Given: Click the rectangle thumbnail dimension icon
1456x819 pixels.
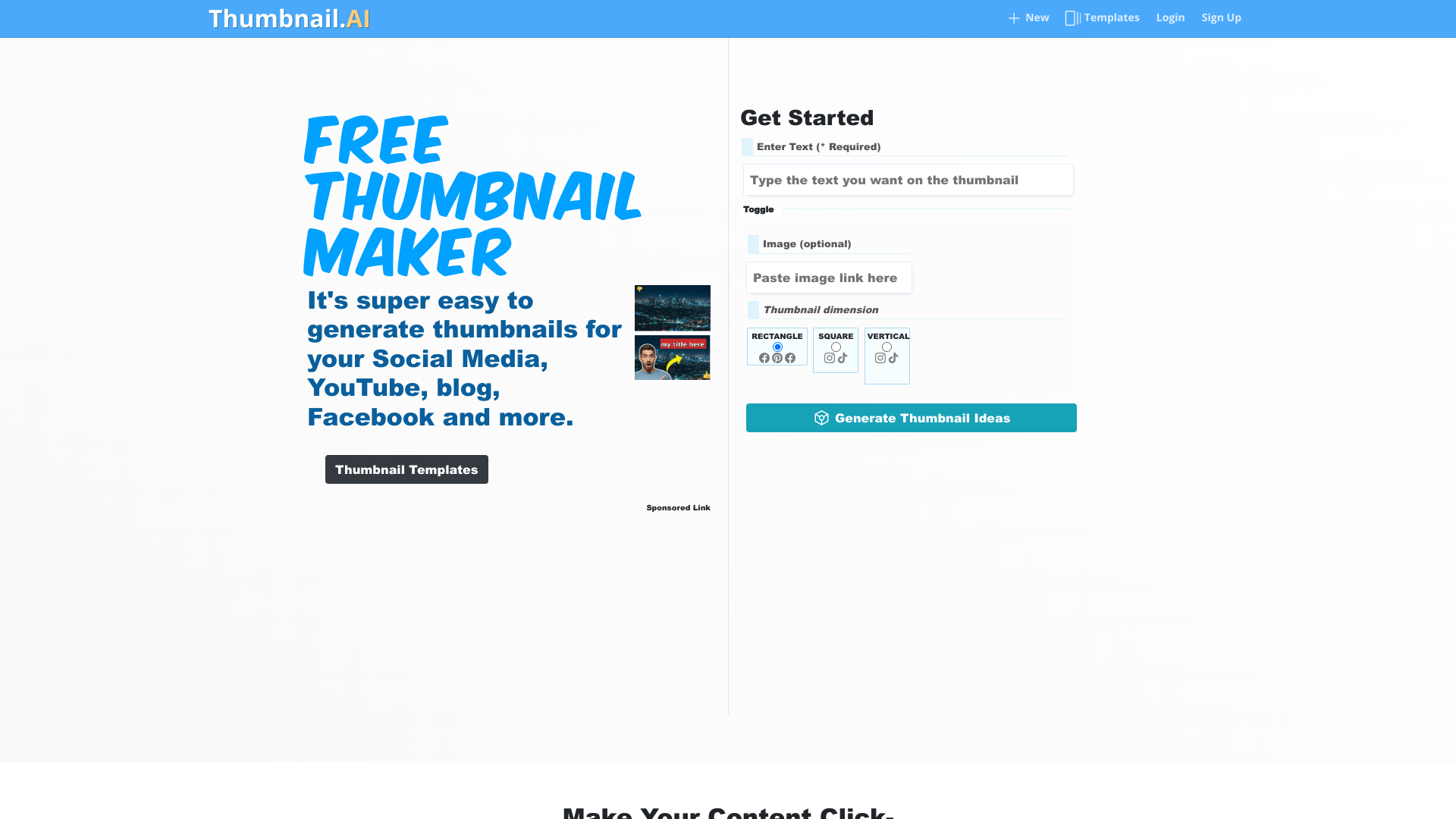Looking at the screenshot, I should 778,347.
